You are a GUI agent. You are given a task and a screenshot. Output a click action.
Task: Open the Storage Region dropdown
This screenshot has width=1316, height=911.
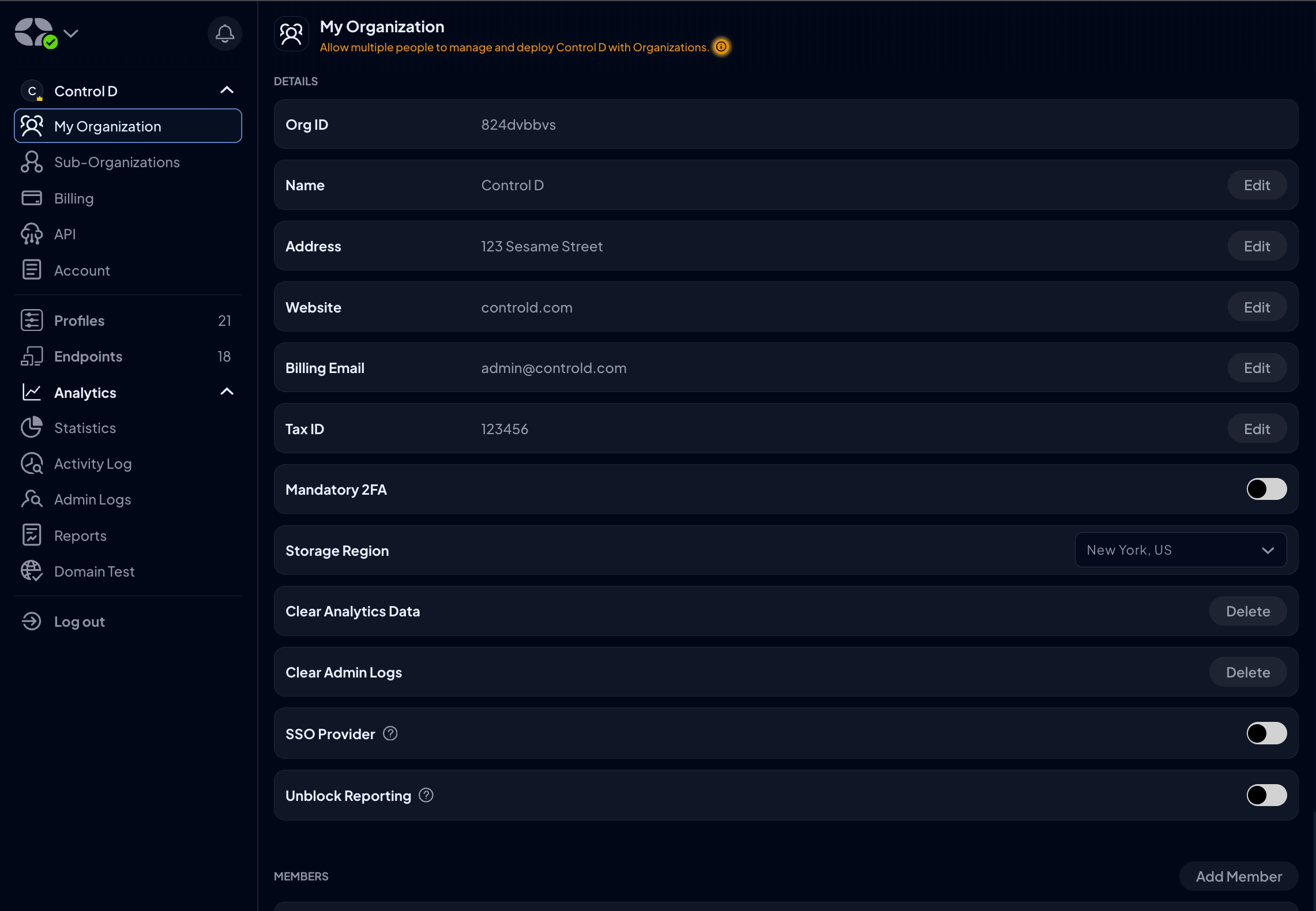(x=1180, y=550)
